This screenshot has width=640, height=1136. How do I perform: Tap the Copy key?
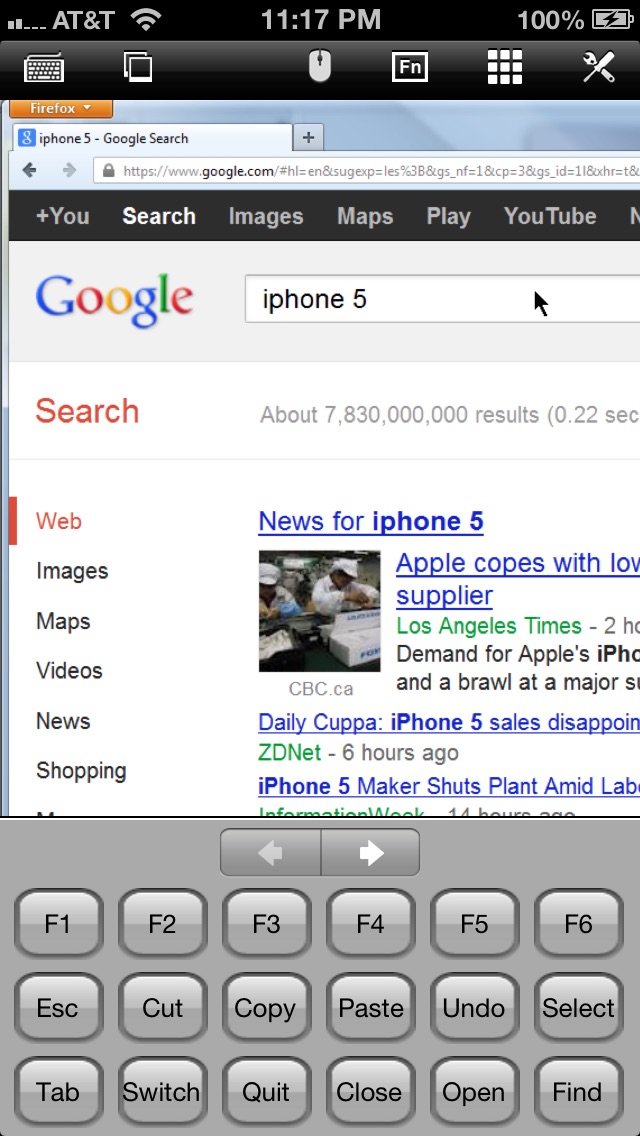[265, 1008]
